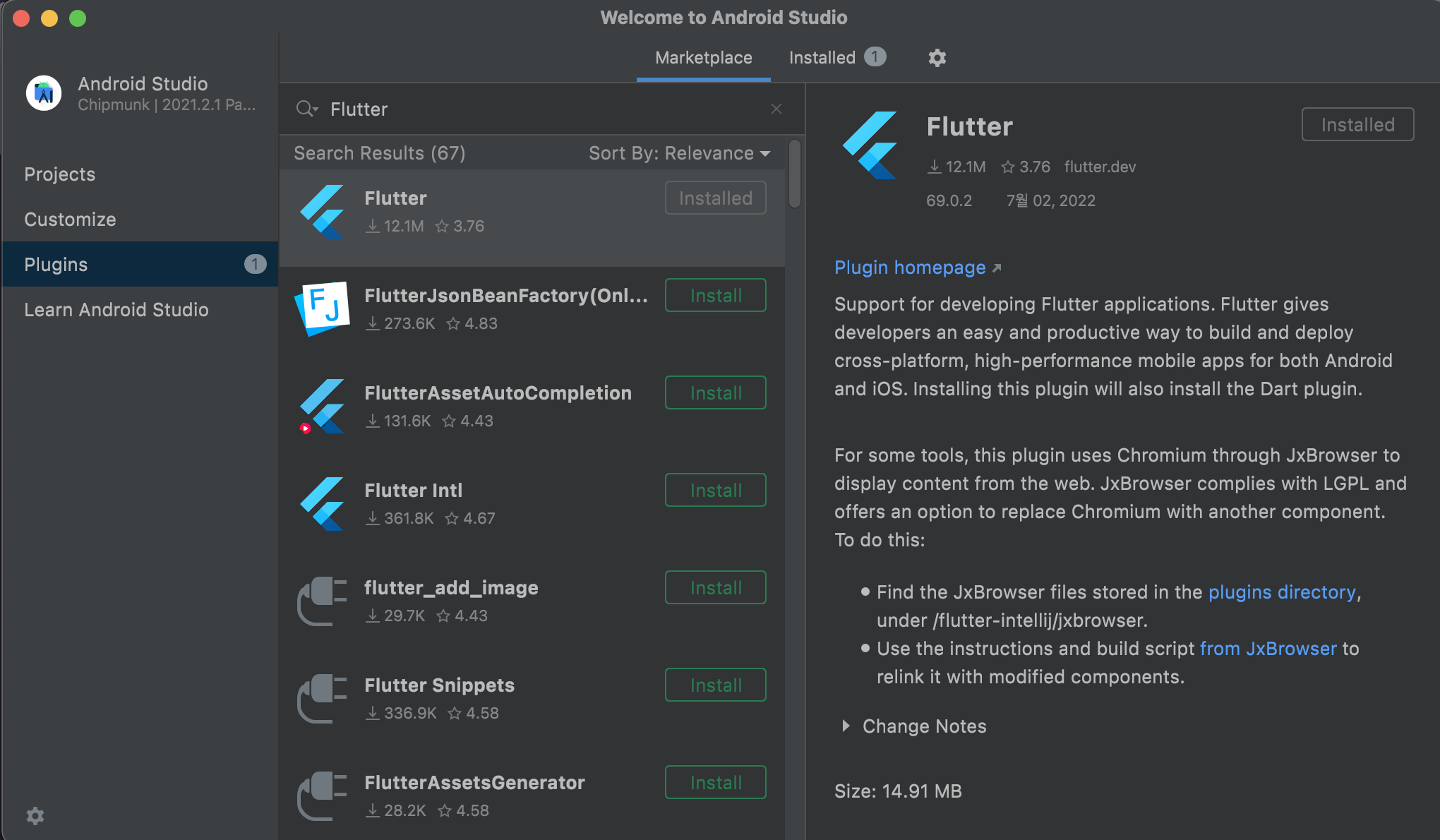1440x840 pixels.
Task: Click the FlutterAssetAutoCompletion plugin logo
Action: point(323,406)
